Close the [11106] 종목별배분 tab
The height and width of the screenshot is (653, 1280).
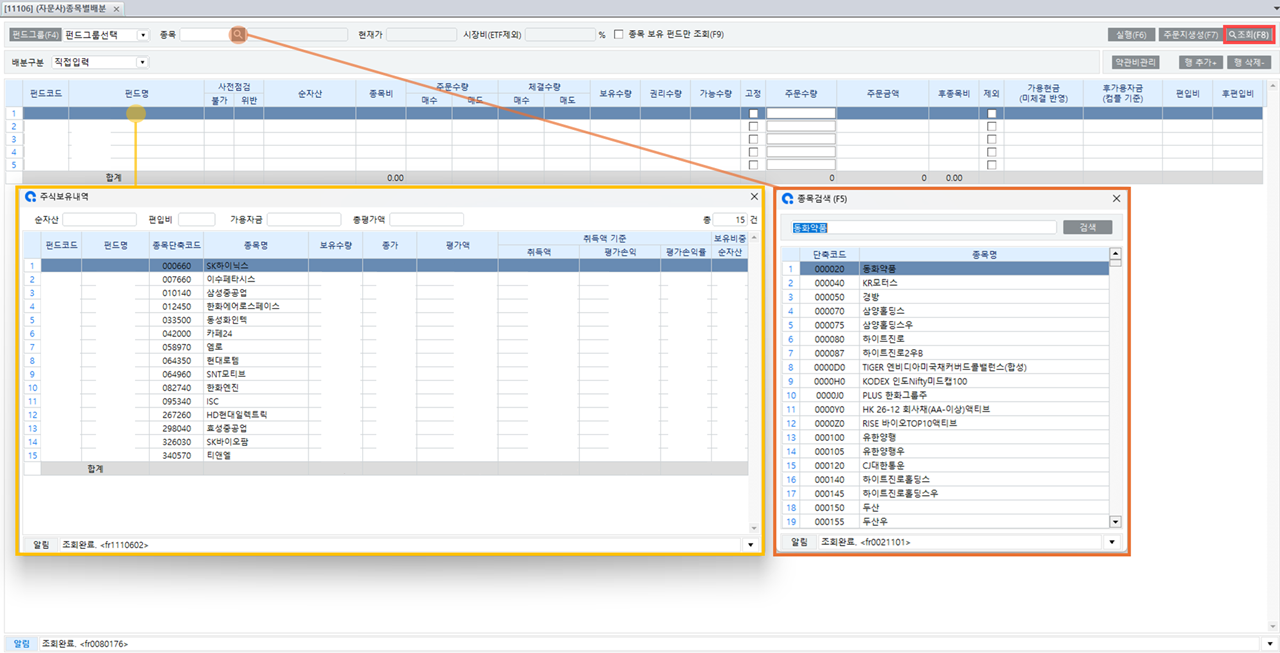tap(116, 8)
